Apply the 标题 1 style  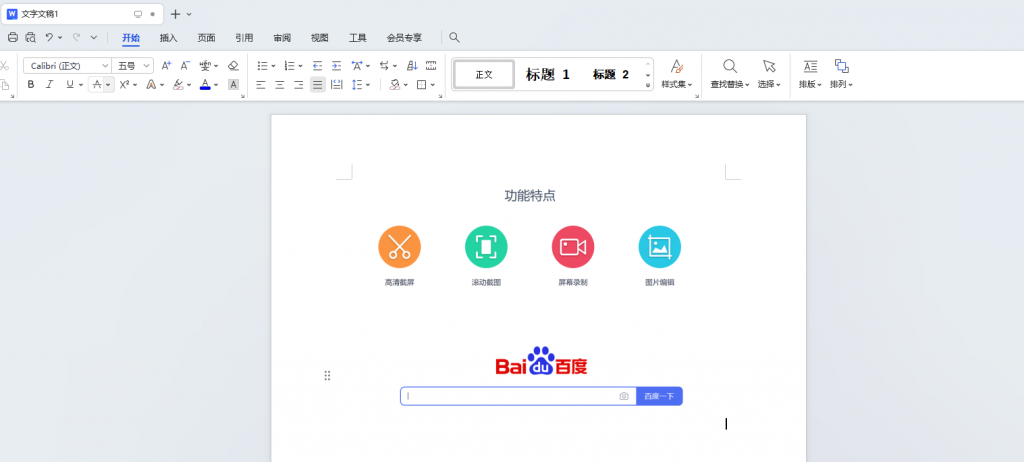tap(547, 74)
